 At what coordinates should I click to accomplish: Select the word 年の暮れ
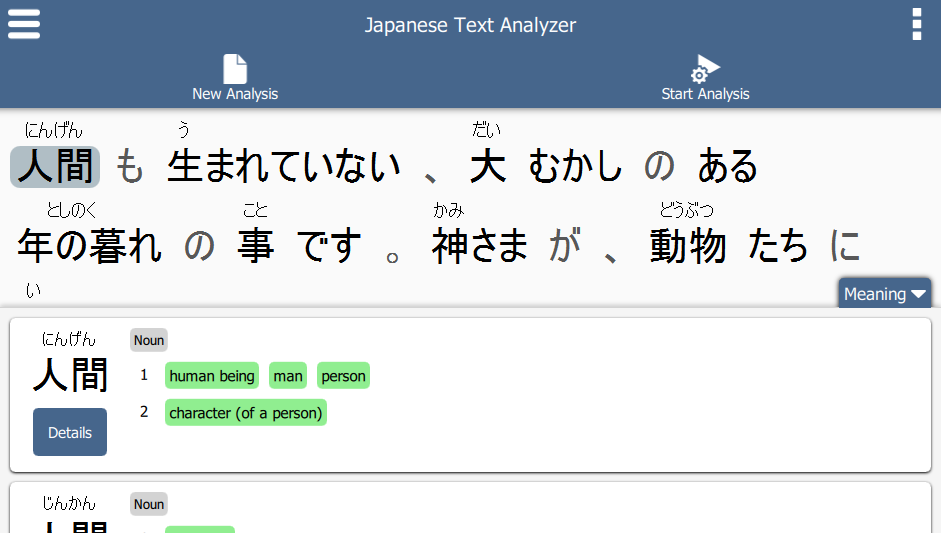pos(89,246)
